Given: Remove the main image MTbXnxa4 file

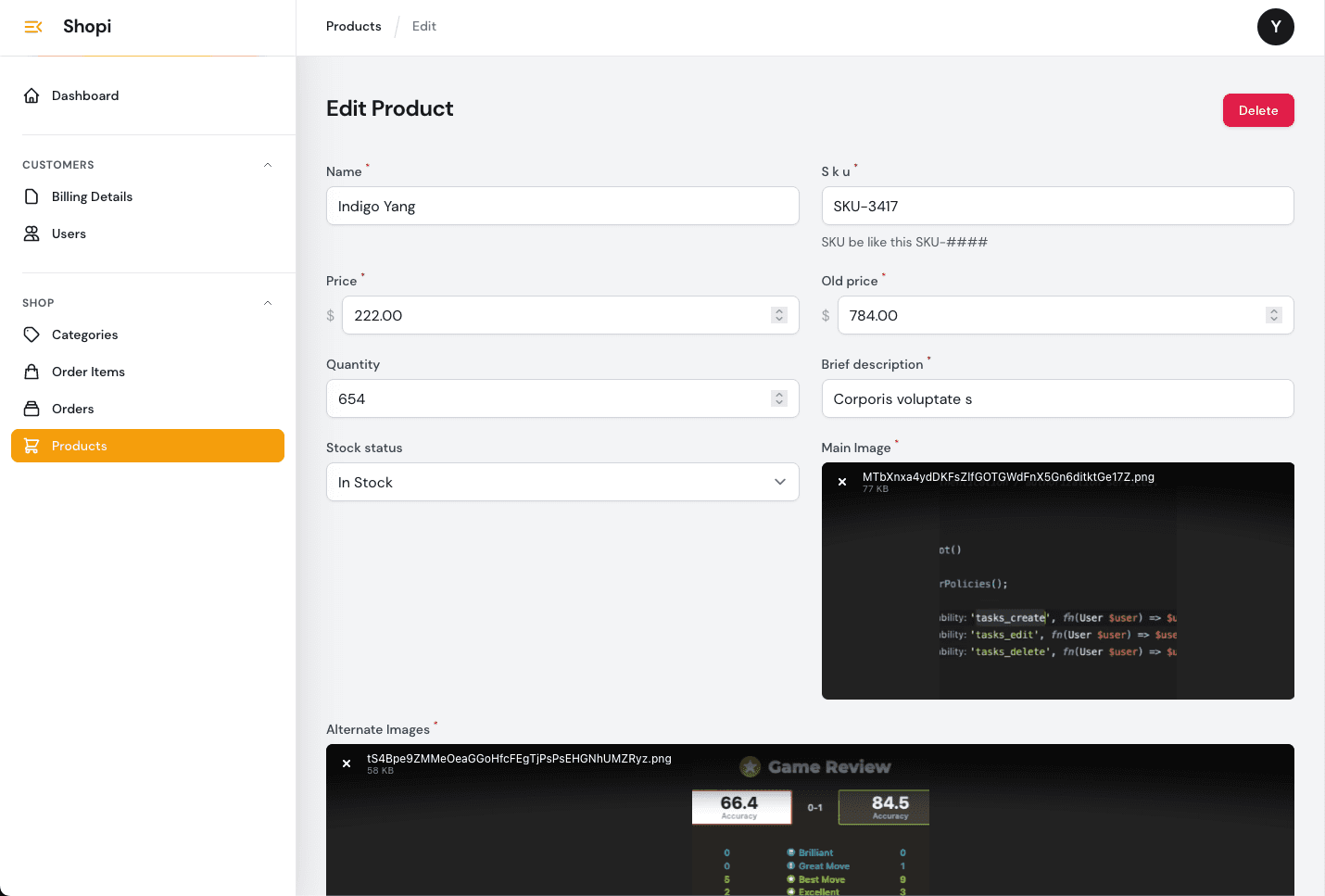Looking at the screenshot, I should (x=842, y=482).
